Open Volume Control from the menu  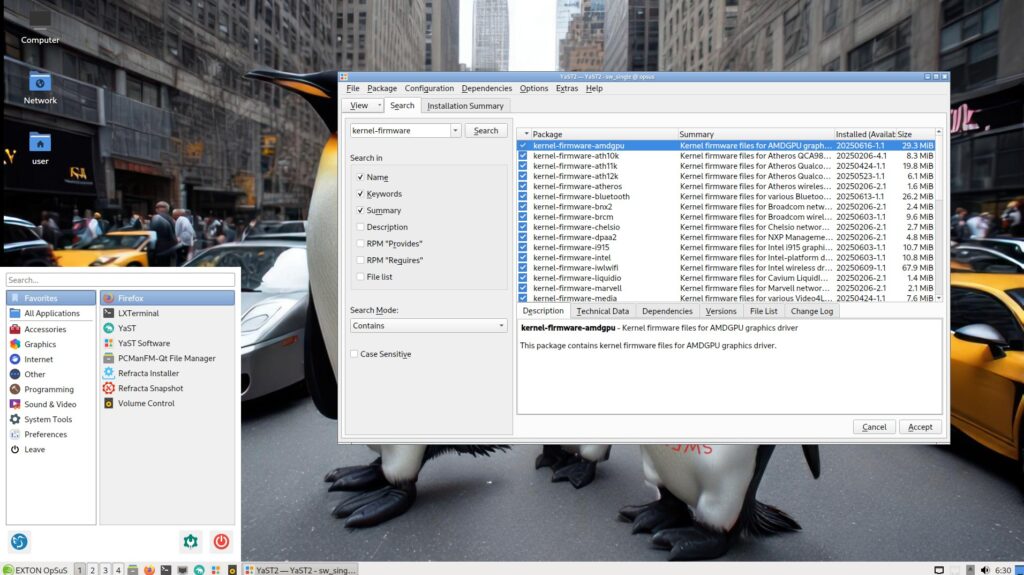[x=167, y=403]
